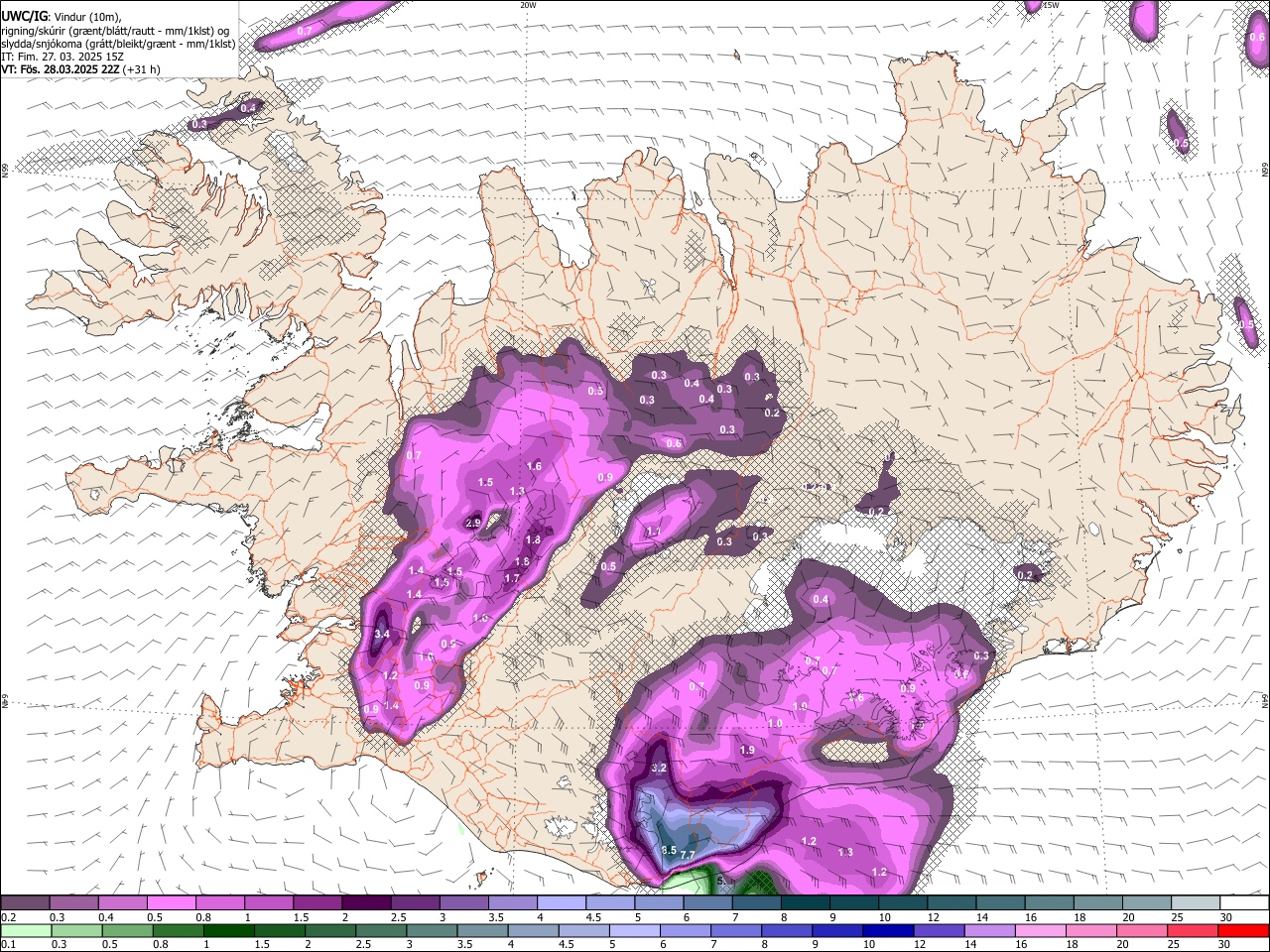Select upper legend swatch between 16 and 18
This screenshot has height=952, width=1270.
tap(1048, 902)
